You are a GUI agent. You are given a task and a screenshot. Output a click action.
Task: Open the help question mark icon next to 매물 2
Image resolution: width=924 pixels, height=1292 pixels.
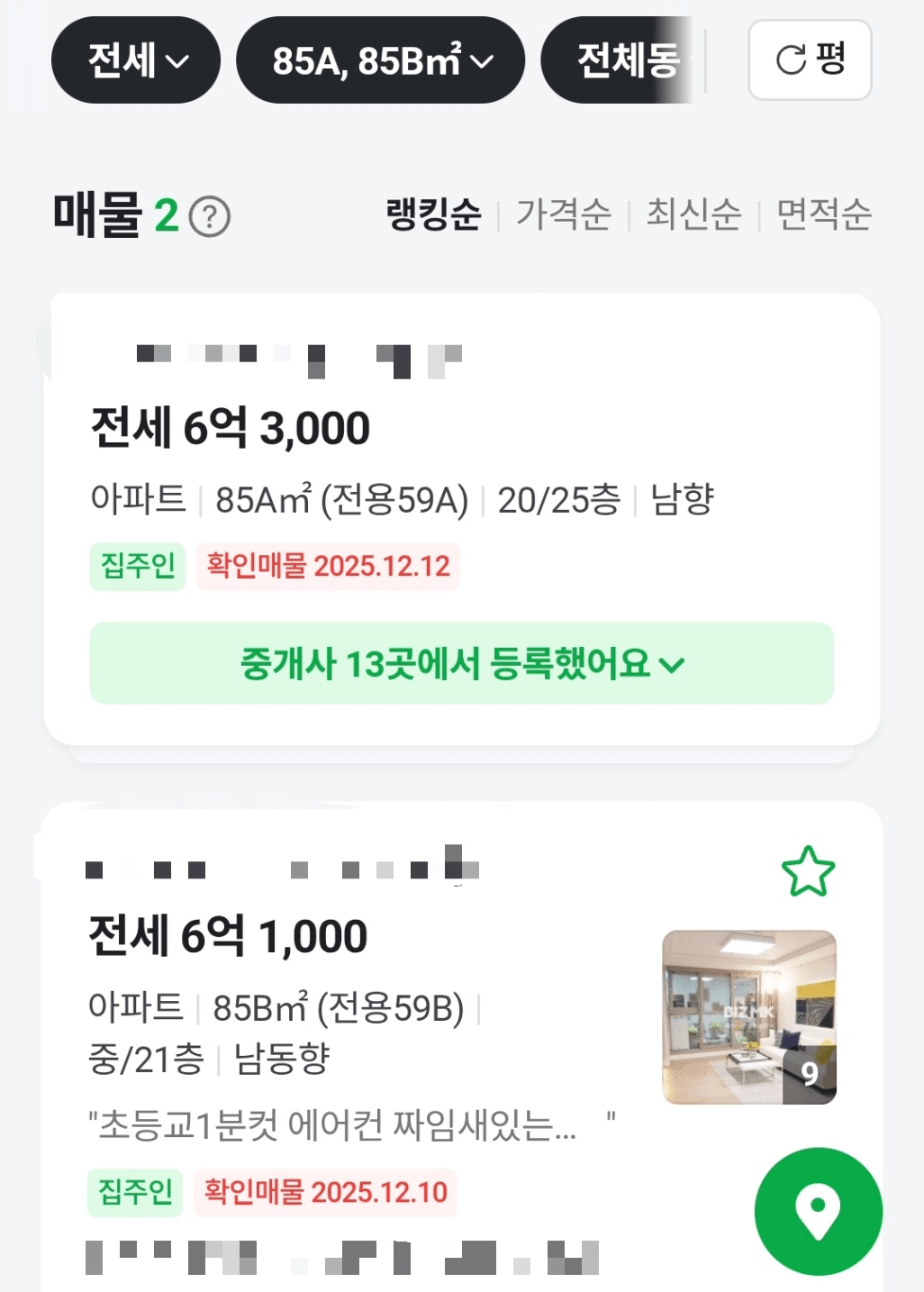point(211,217)
